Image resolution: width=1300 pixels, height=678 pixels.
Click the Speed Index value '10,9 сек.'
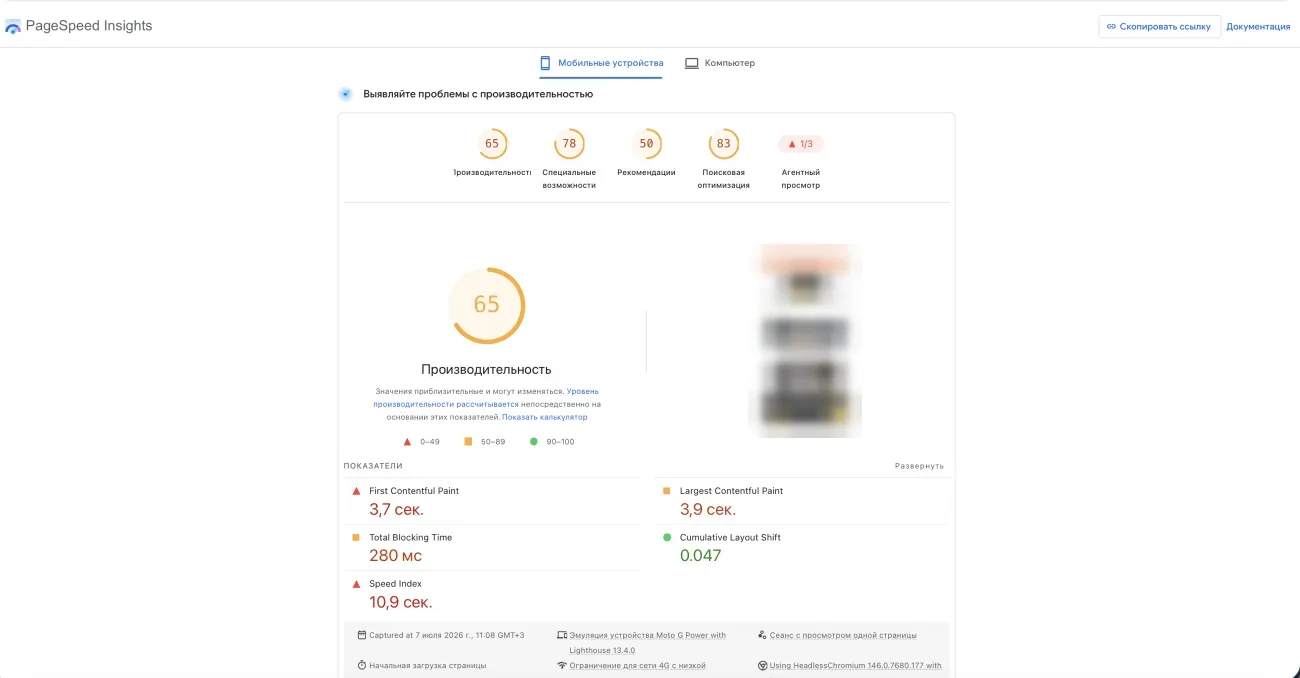pos(401,602)
